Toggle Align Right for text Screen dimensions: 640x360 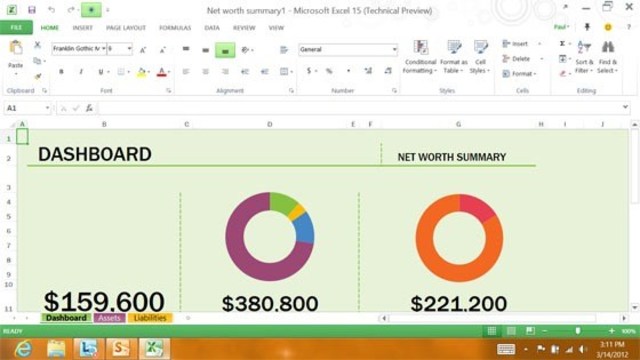[225, 72]
